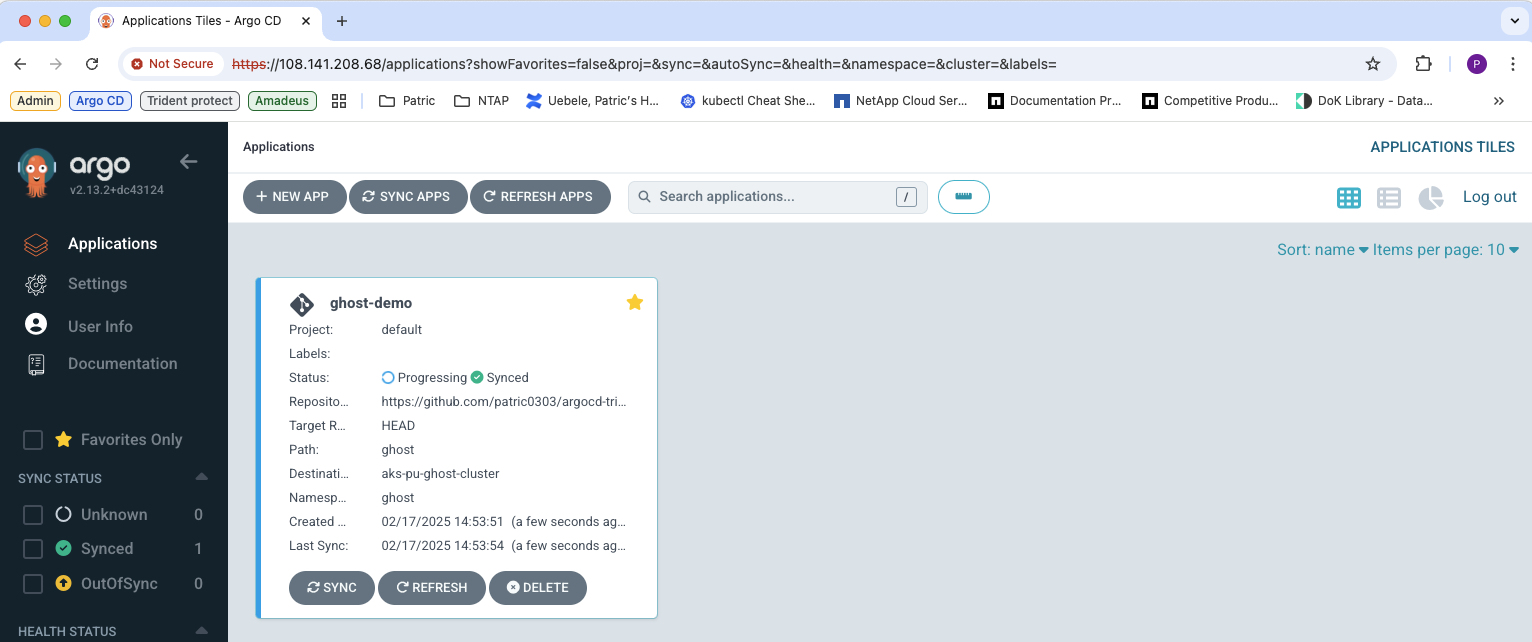Click the Settings gears icon
Image resolution: width=1532 pixels, height=642 pixels.
point(36,284)
